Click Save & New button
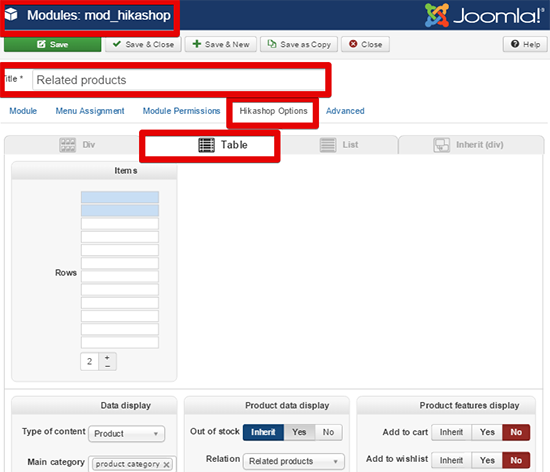This screenshot has width=550, height=472. click(221, 44)
